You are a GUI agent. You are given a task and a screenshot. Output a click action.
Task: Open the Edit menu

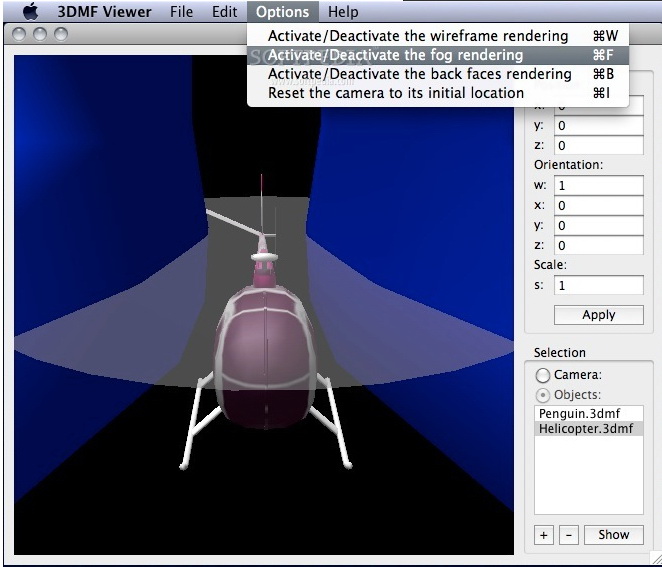point(224,12)
